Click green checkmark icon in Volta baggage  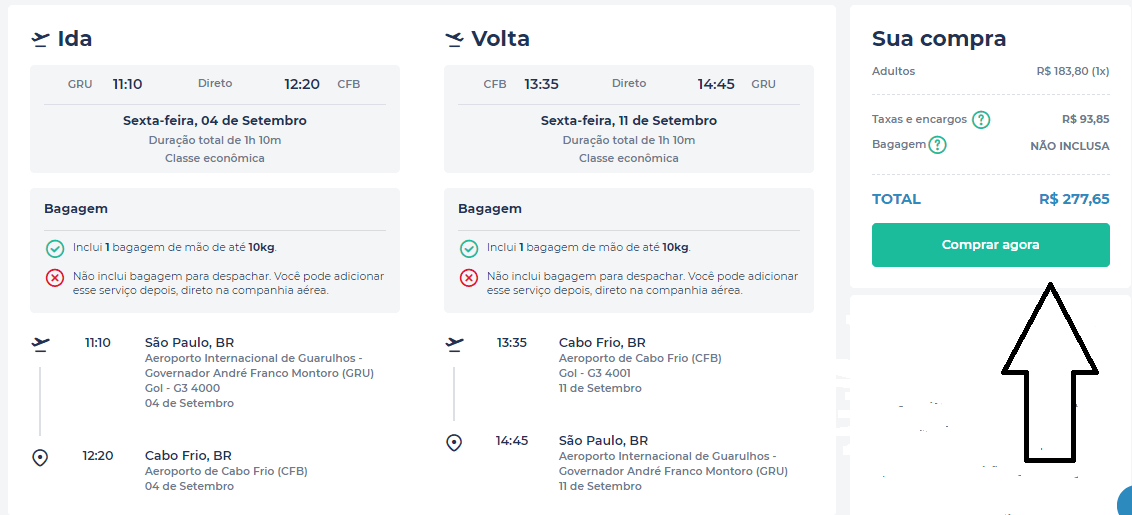click(469, 249)
